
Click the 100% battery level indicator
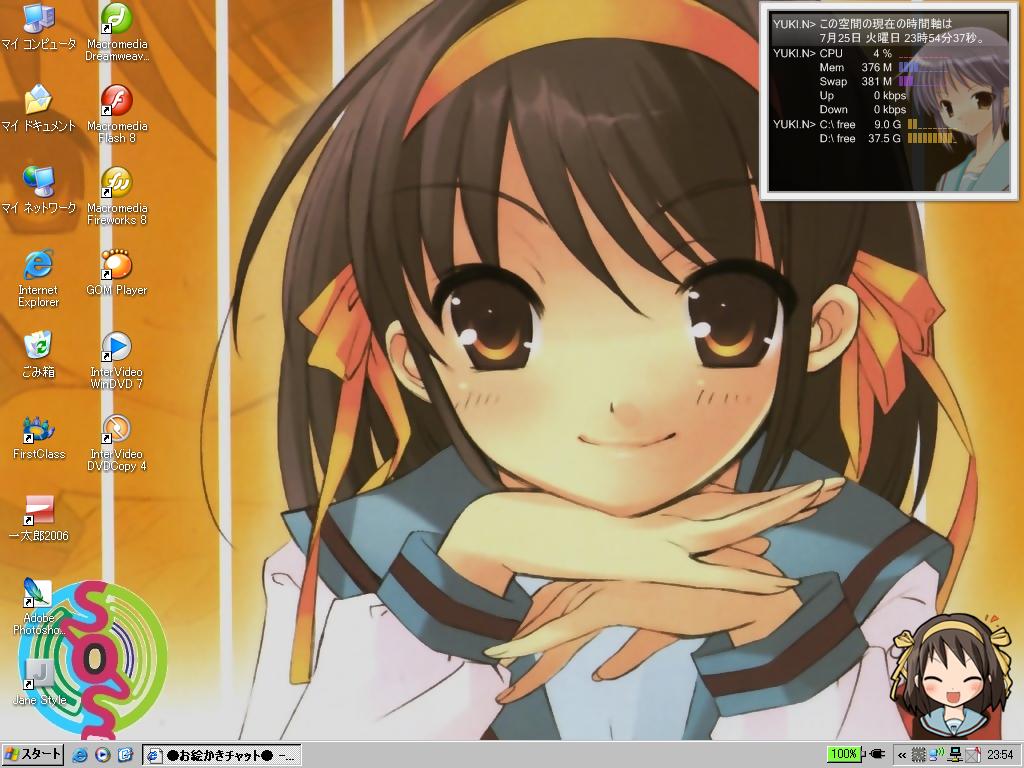844,754
